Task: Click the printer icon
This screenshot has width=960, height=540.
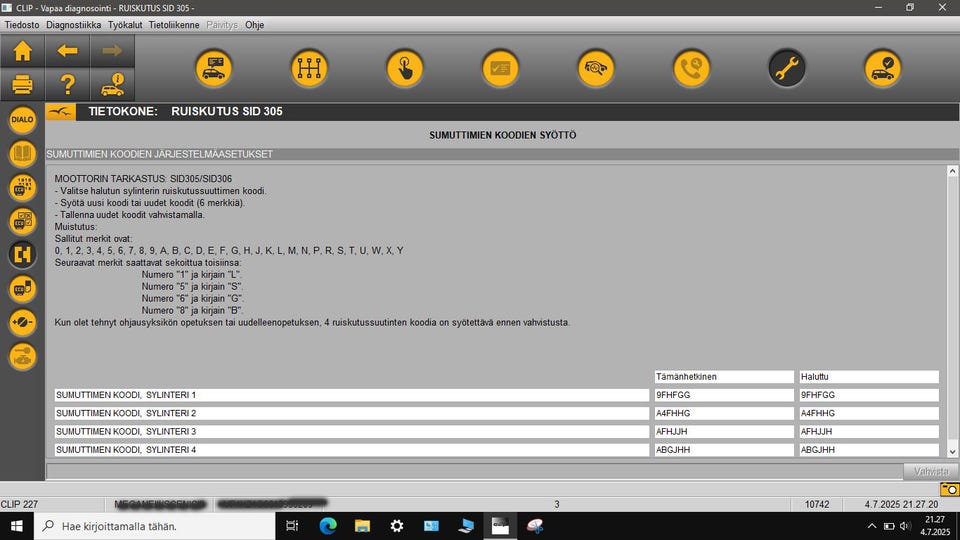Action: pos(23,84)
